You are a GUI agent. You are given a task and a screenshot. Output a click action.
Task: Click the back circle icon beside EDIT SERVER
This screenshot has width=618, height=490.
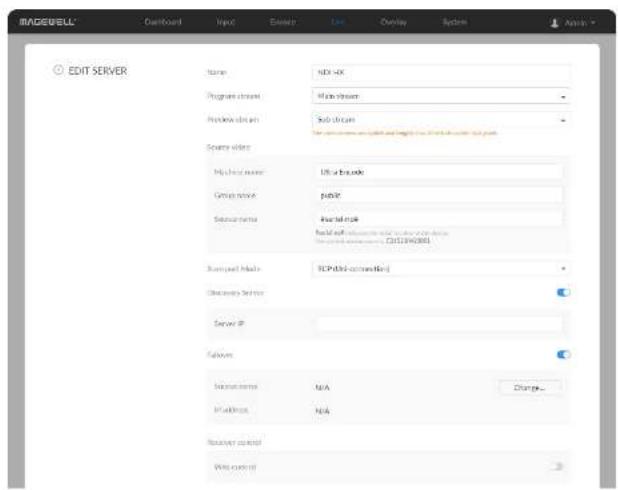click(58, 70)
